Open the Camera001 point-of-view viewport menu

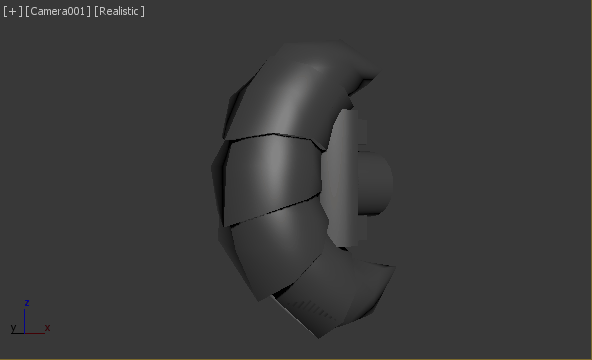58,11
